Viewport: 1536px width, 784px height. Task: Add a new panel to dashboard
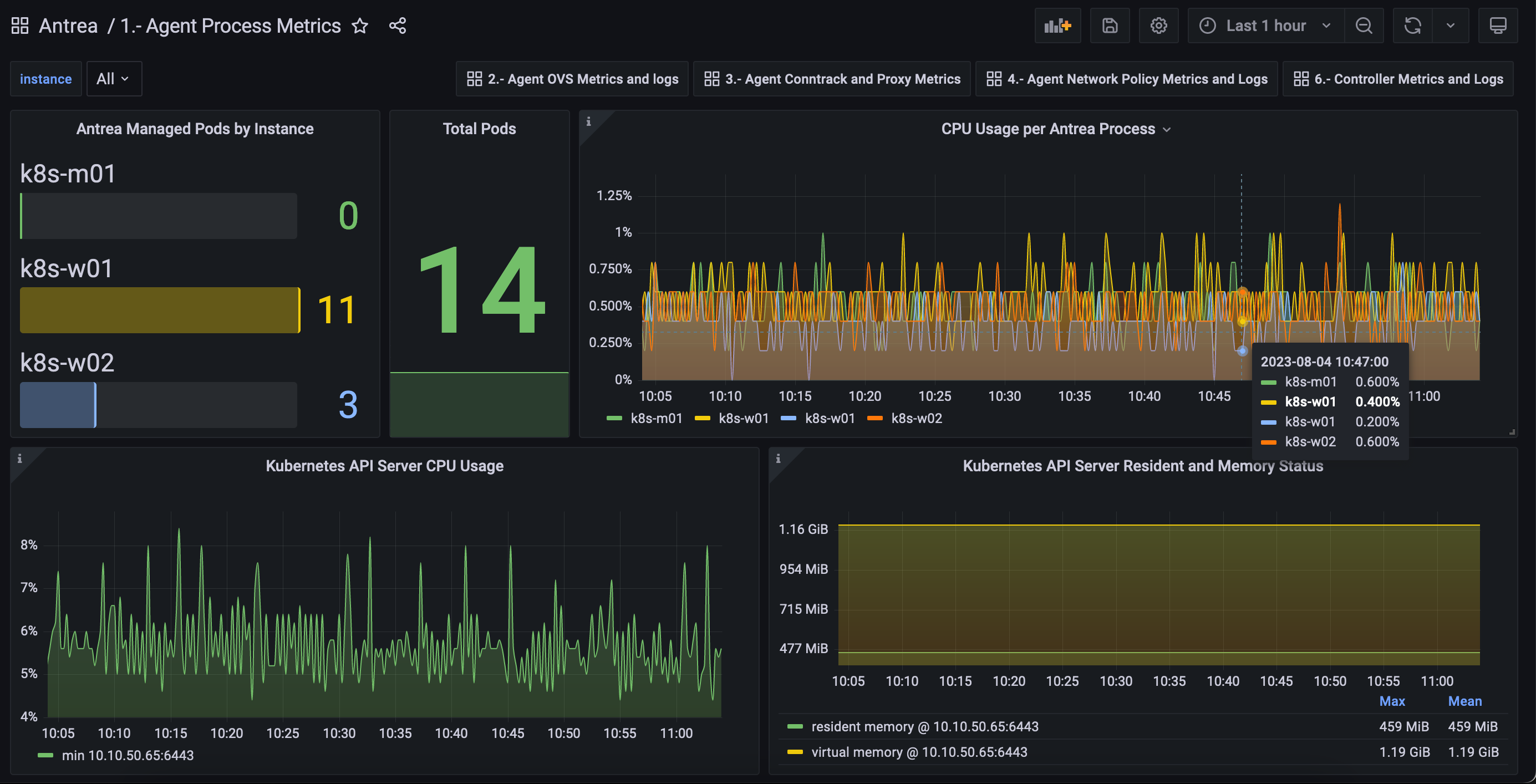click(1057, 26)
